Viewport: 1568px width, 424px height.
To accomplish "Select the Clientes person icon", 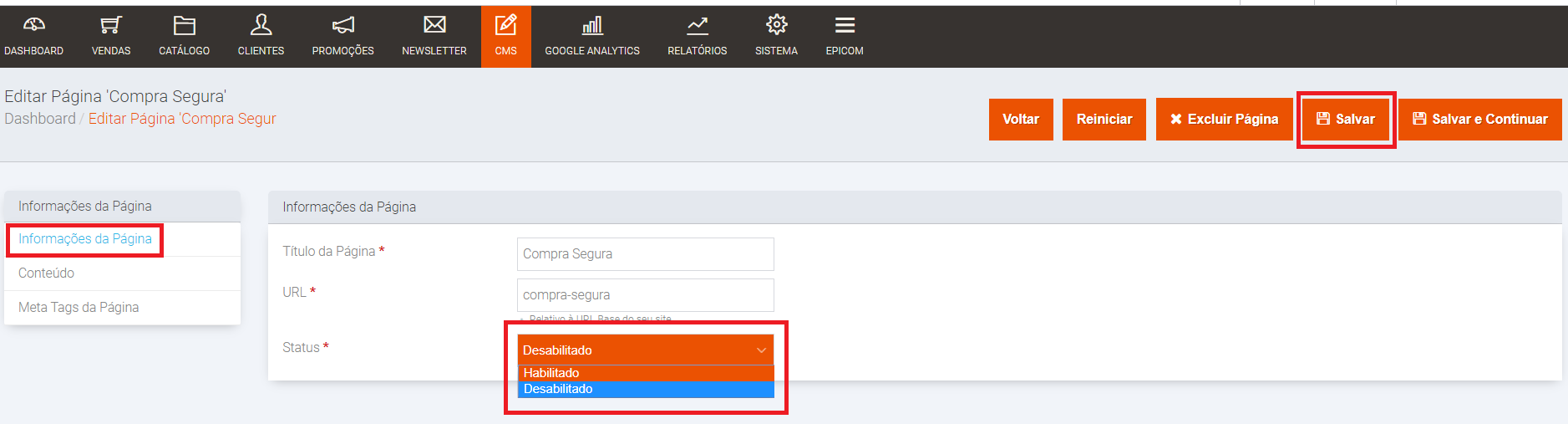I will (261, 25).
